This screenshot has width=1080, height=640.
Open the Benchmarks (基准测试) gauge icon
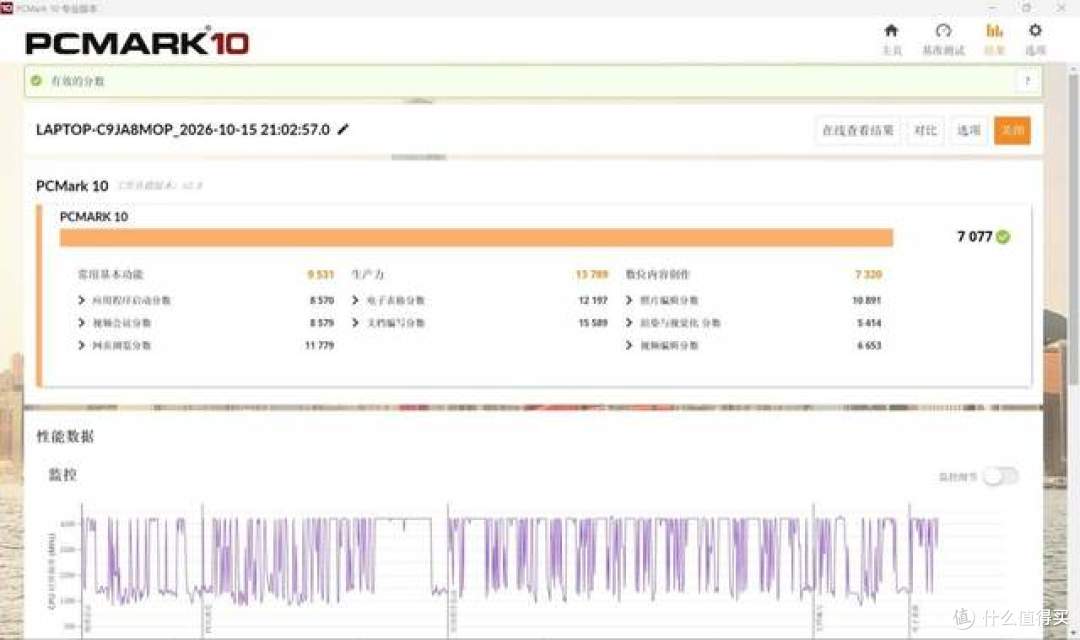click(943, 31)
